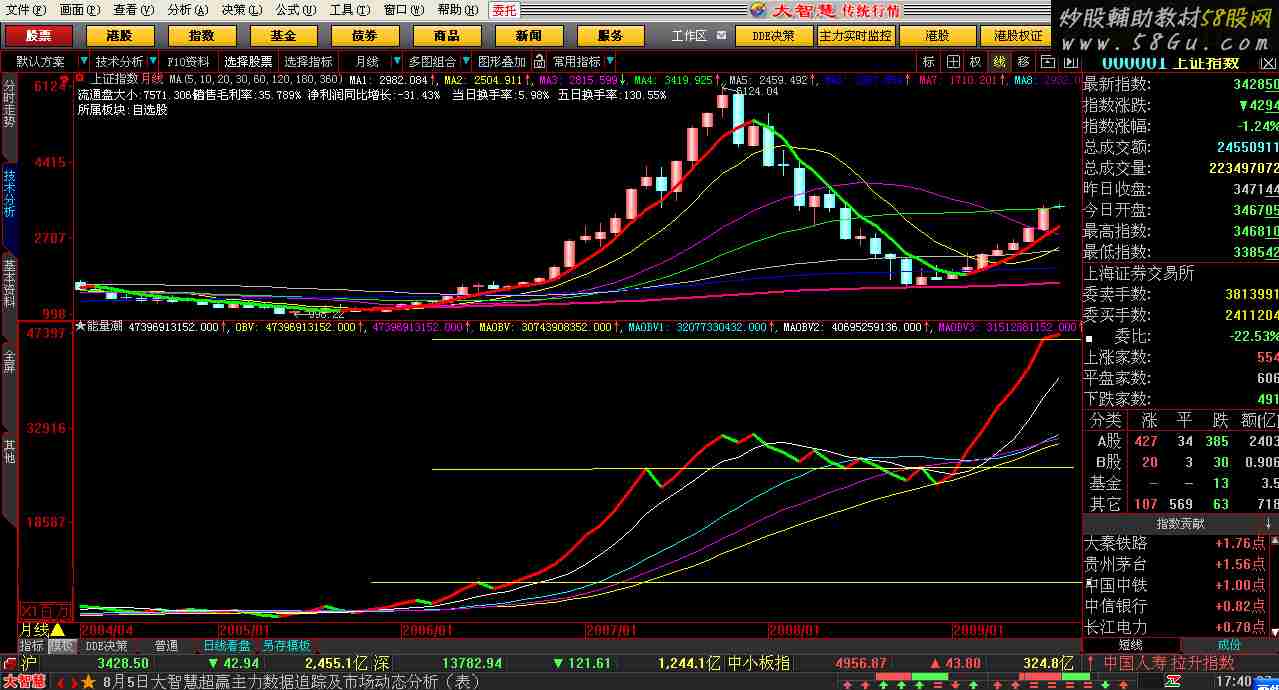Viewport: 1279px width, 690px height.
Task: Click the 主力实时监控 button
Action: point(855,36)
